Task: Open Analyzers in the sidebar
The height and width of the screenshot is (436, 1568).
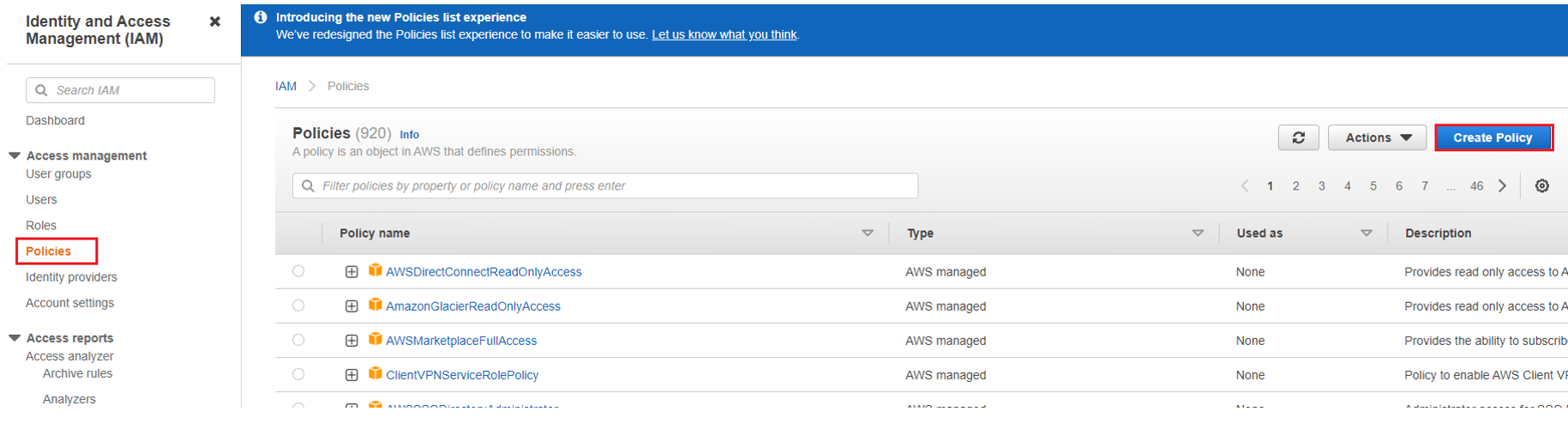Action: click(69, 399)
